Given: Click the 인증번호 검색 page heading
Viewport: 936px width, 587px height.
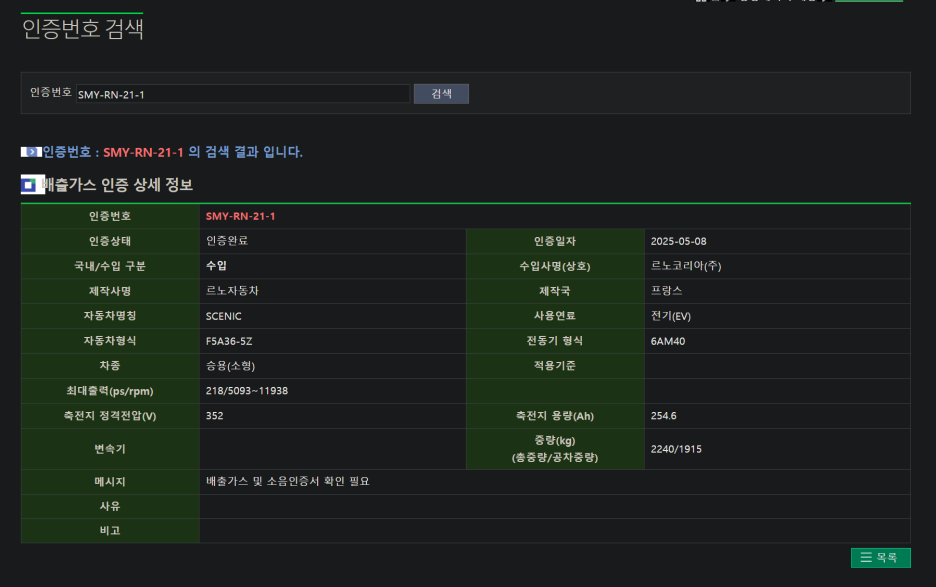Looking at the screenshot, I should [x=82, y=29].
